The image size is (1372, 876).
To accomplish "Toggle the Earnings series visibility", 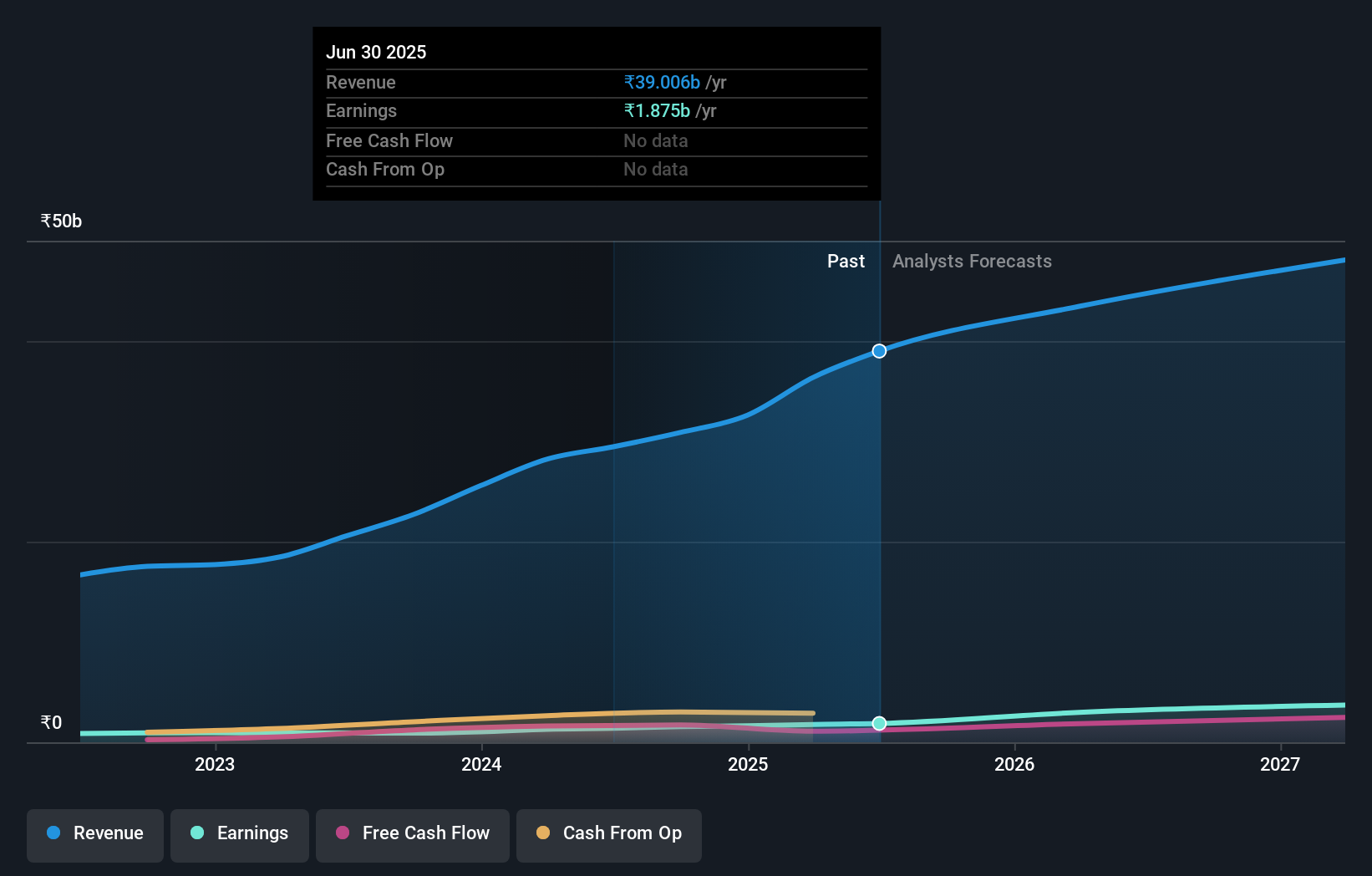I will click(240, 833).
